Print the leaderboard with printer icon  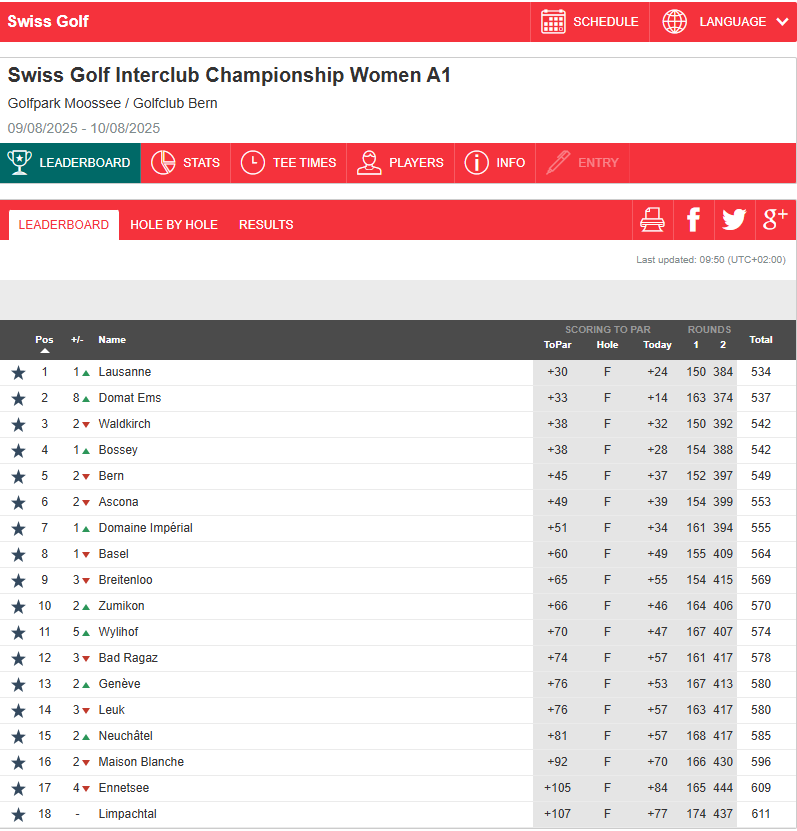(652, 219)
